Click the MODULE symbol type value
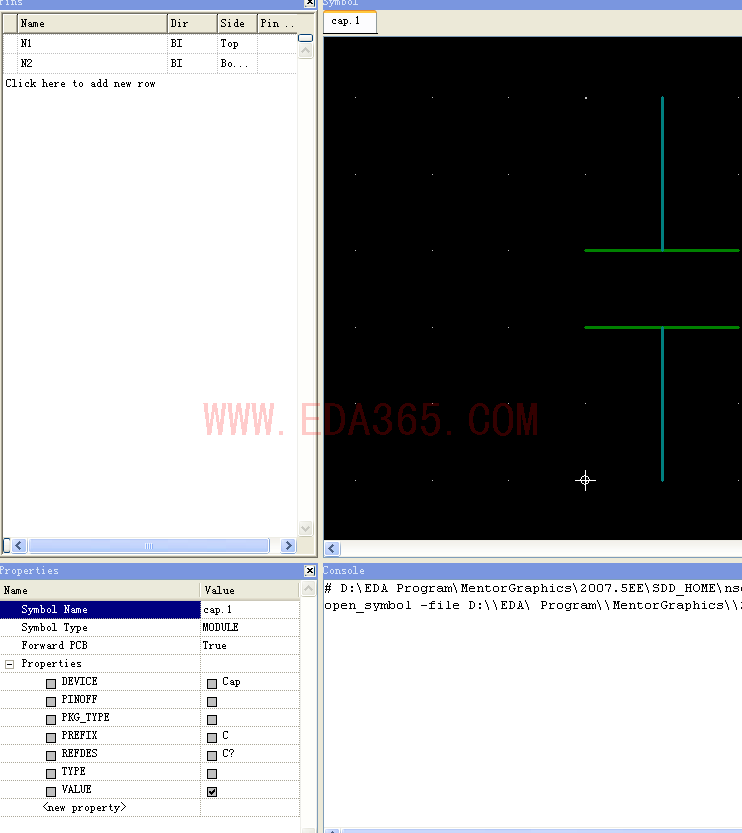Image resolution: width=742 pixels, height=833 pixels. [250, 627]
